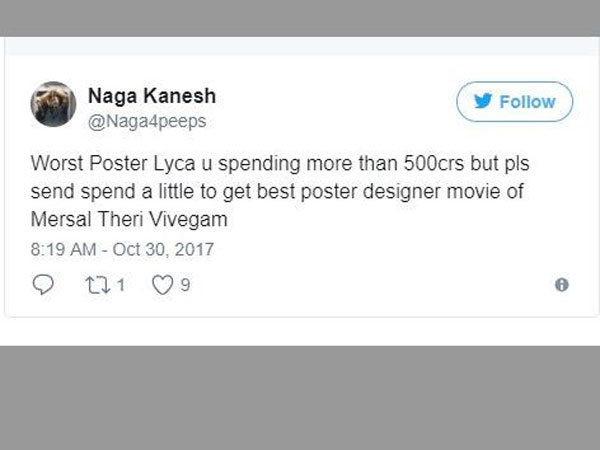Screen dimensions: 600x450
Task: Open the Naga Kanesh display name link
Action: coord(151,96)
